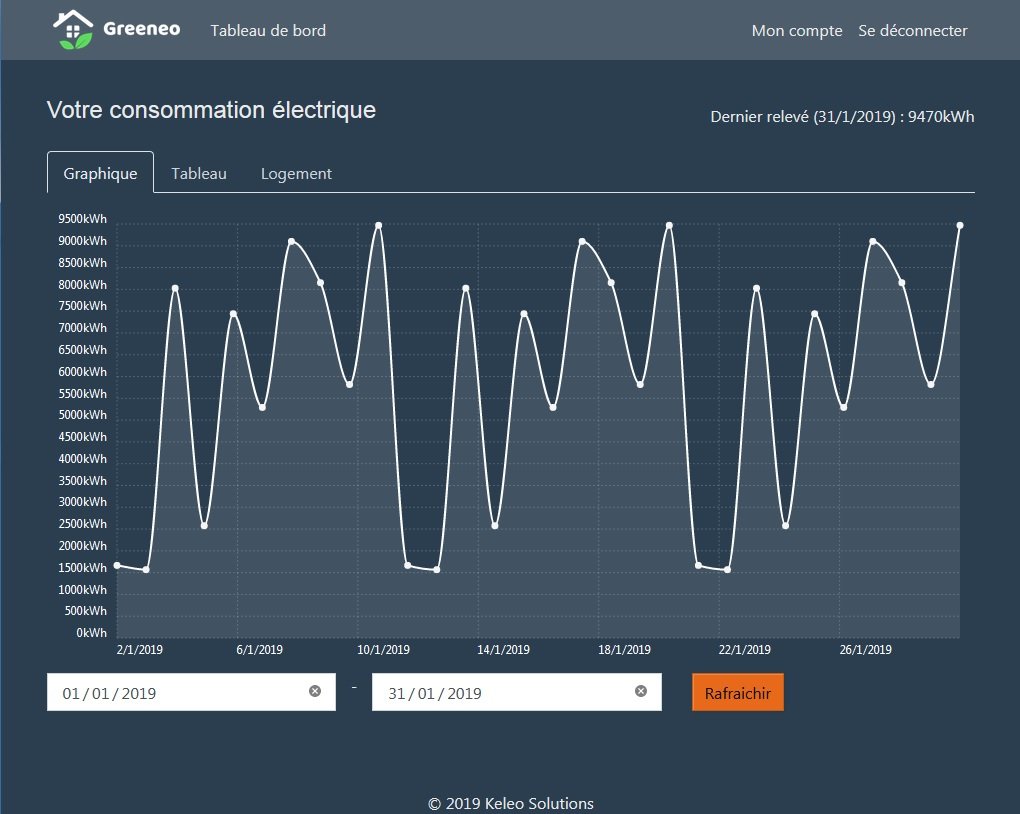Click the Votre consommation électrique heading

(211, 110)
